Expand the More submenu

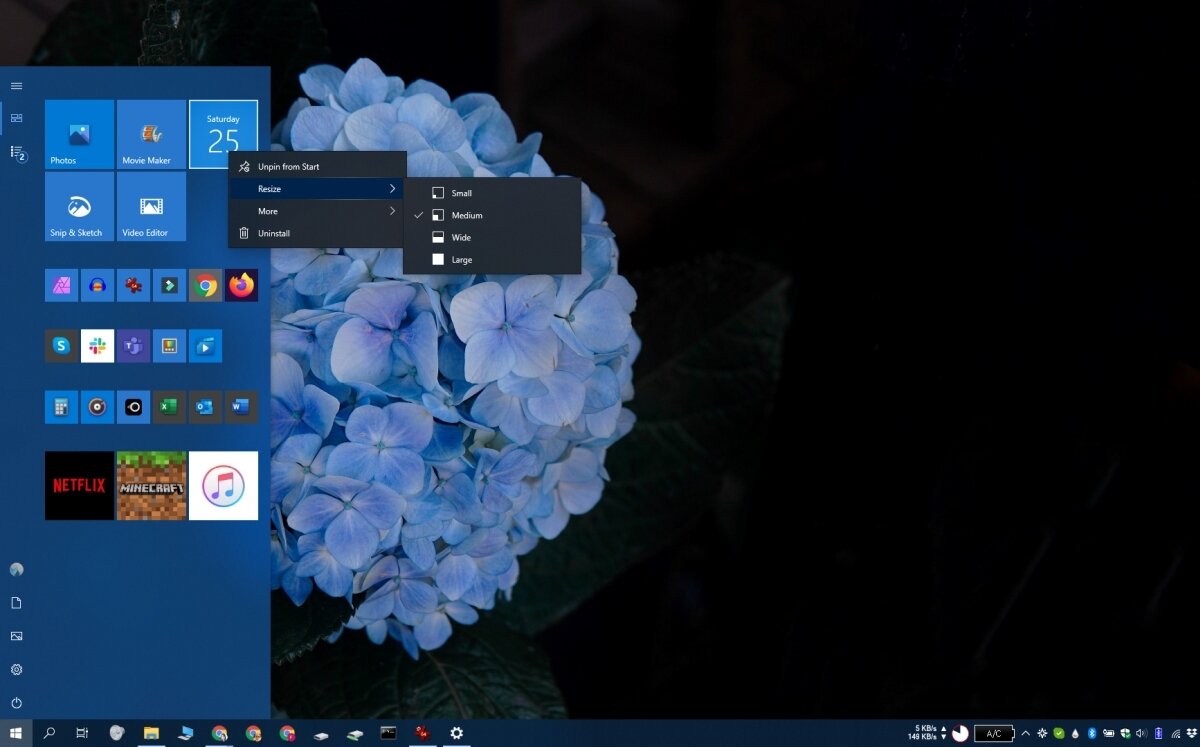268,211
